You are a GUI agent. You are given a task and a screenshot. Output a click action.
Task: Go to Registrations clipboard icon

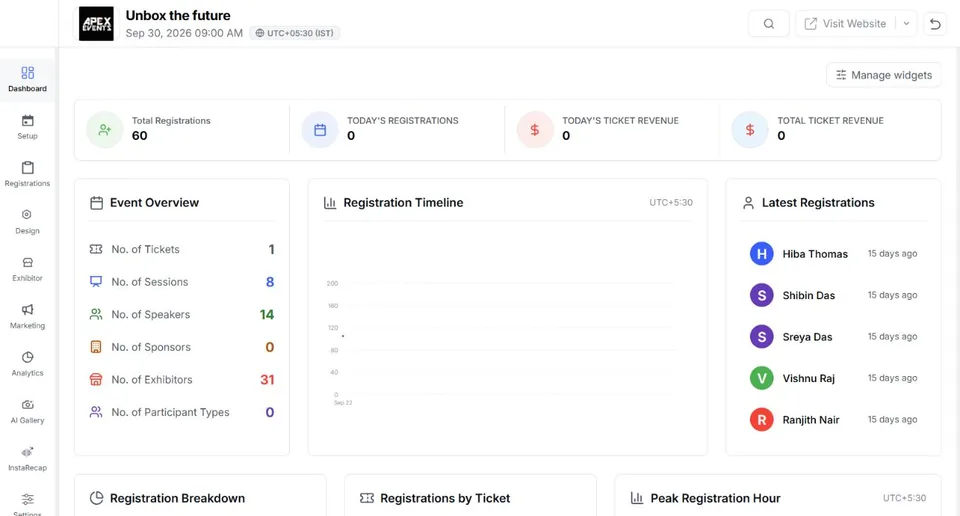tap(28, 168)
